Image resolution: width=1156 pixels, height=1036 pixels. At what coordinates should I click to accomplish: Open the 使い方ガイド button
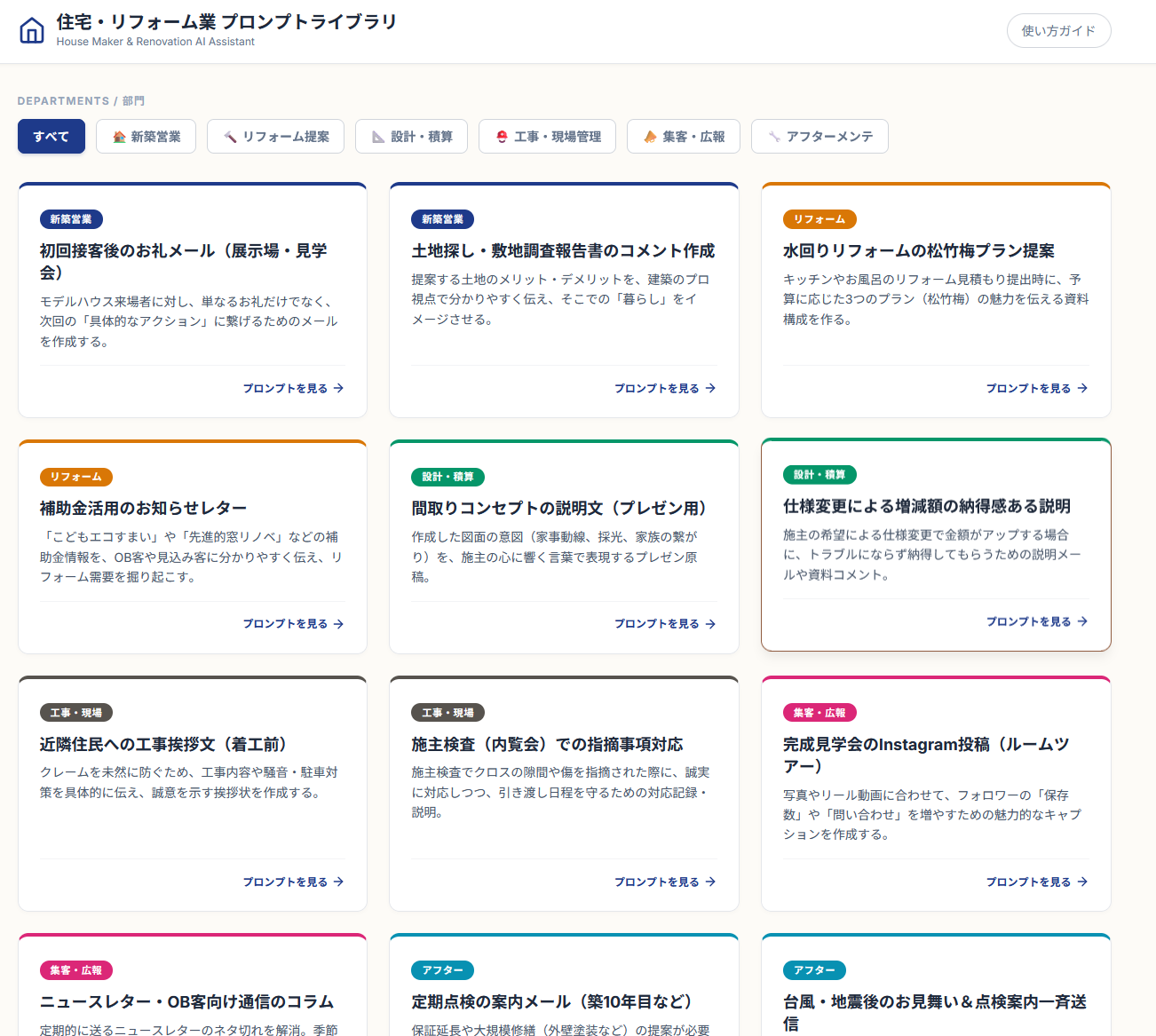[x=1058, y=31]
